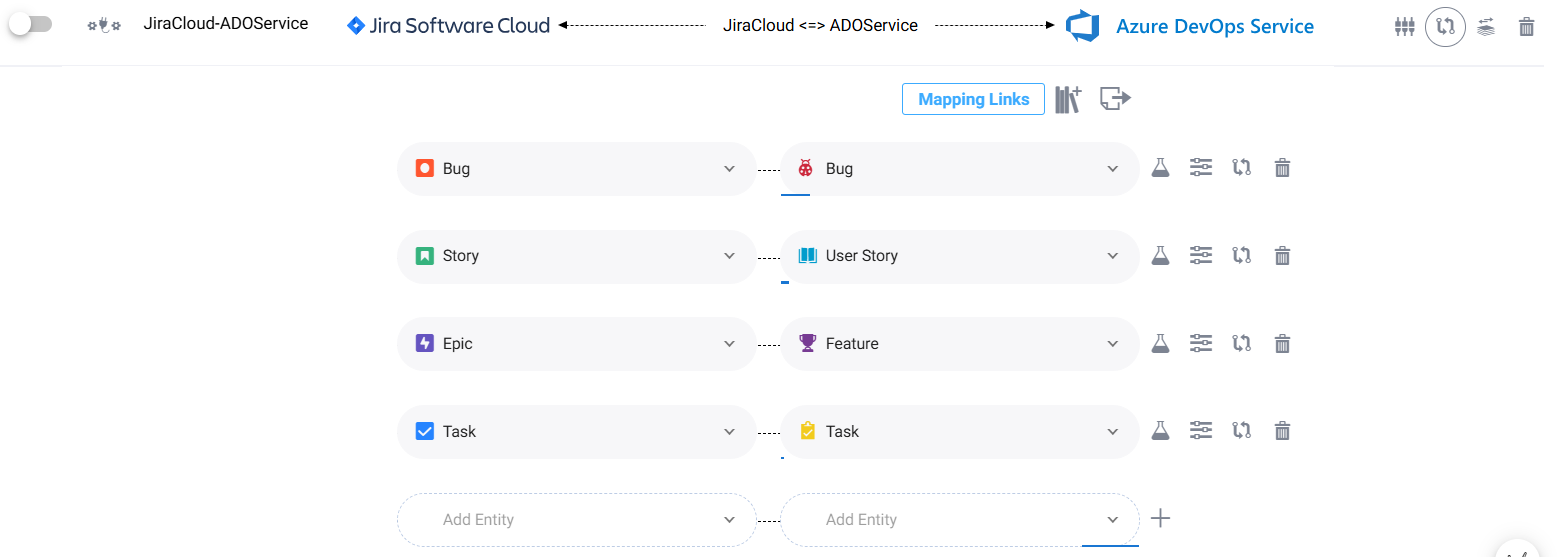
Task: Open the stacked layers icon in header
Action: click(1486, 27)
